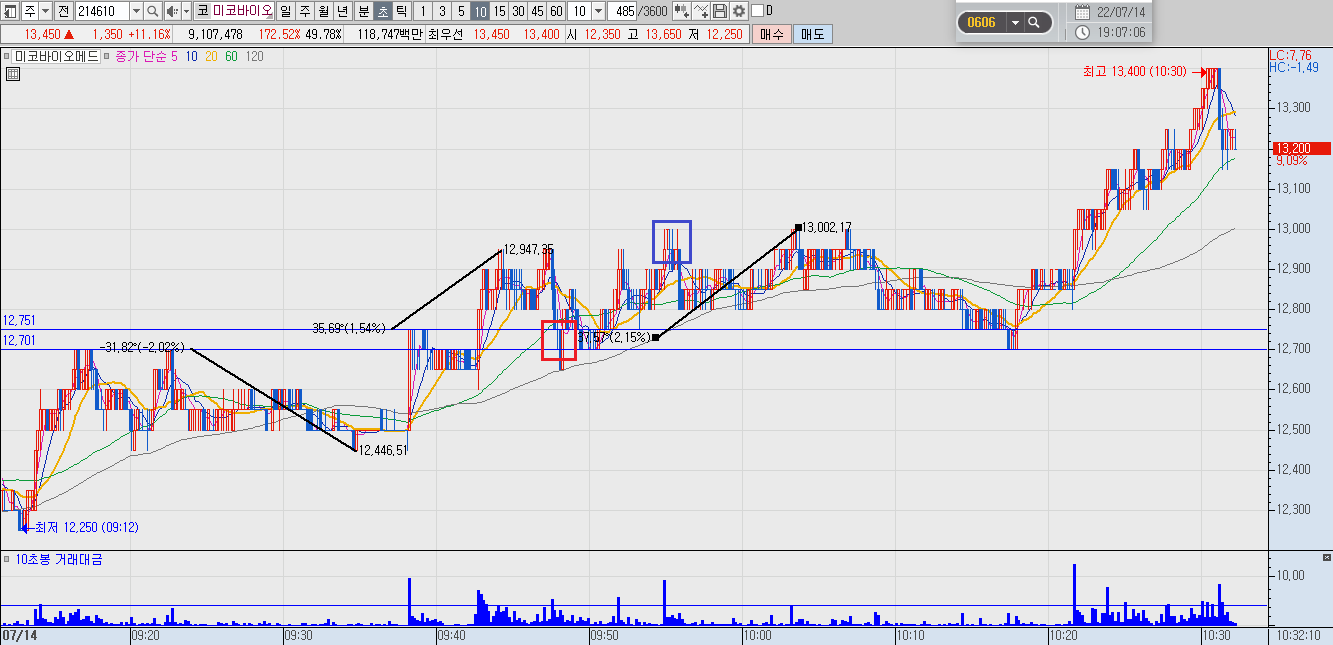Select the highlighted interval button 10
The width and height of the screenshot is (1333, 645).
pos(480,11)
